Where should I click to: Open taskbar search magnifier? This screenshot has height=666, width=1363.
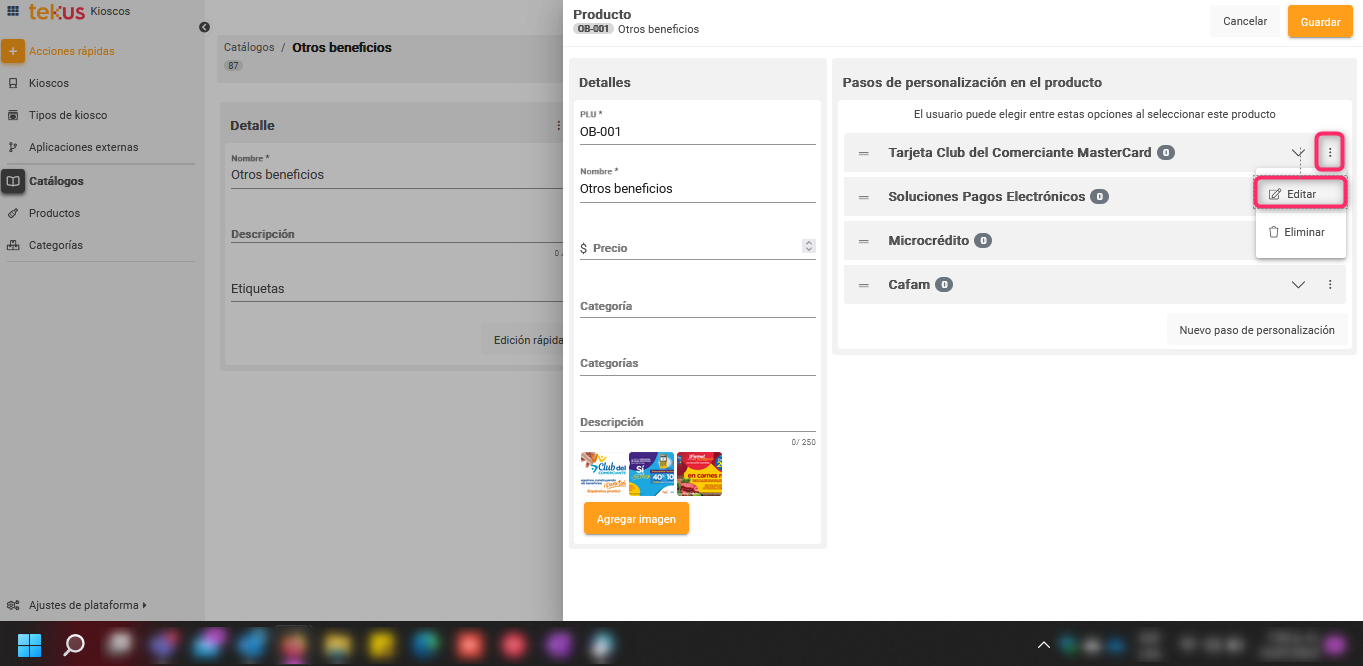tap(74, 645)
